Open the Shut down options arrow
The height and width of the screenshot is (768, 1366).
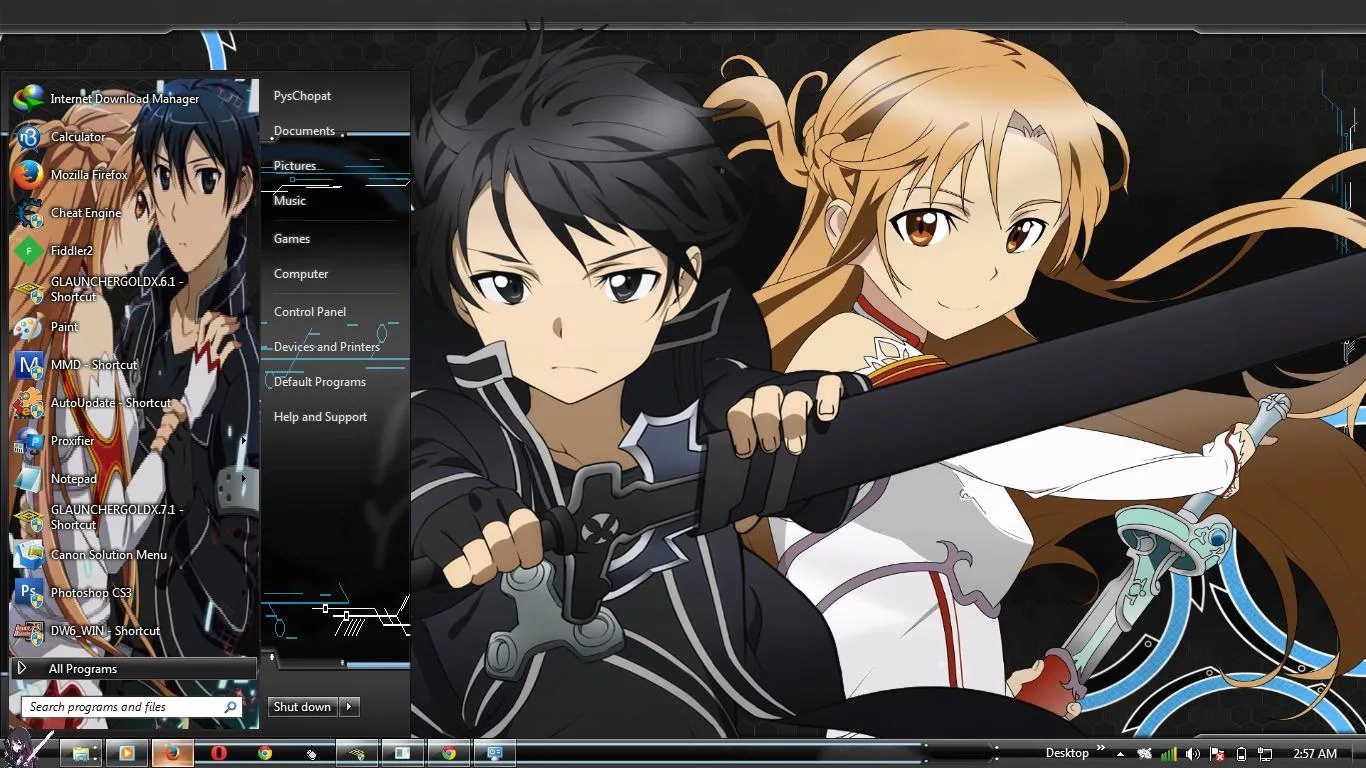point(349,707)
